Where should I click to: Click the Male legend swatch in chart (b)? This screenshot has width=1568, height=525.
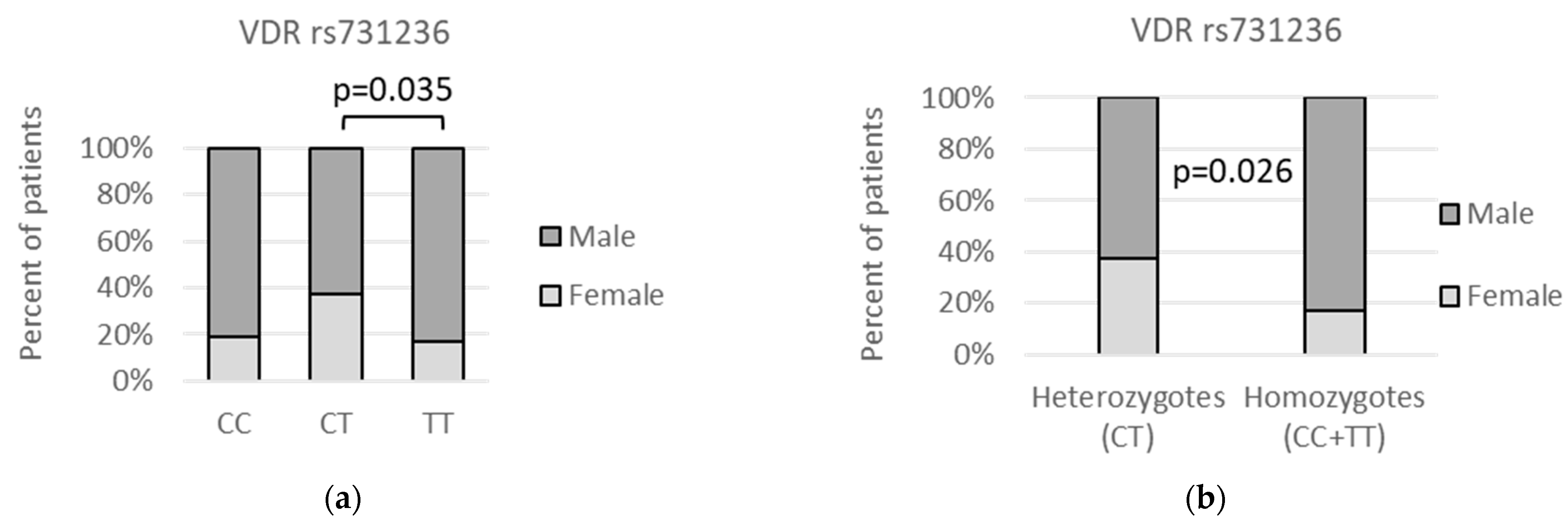click(x=1449, y=214)
